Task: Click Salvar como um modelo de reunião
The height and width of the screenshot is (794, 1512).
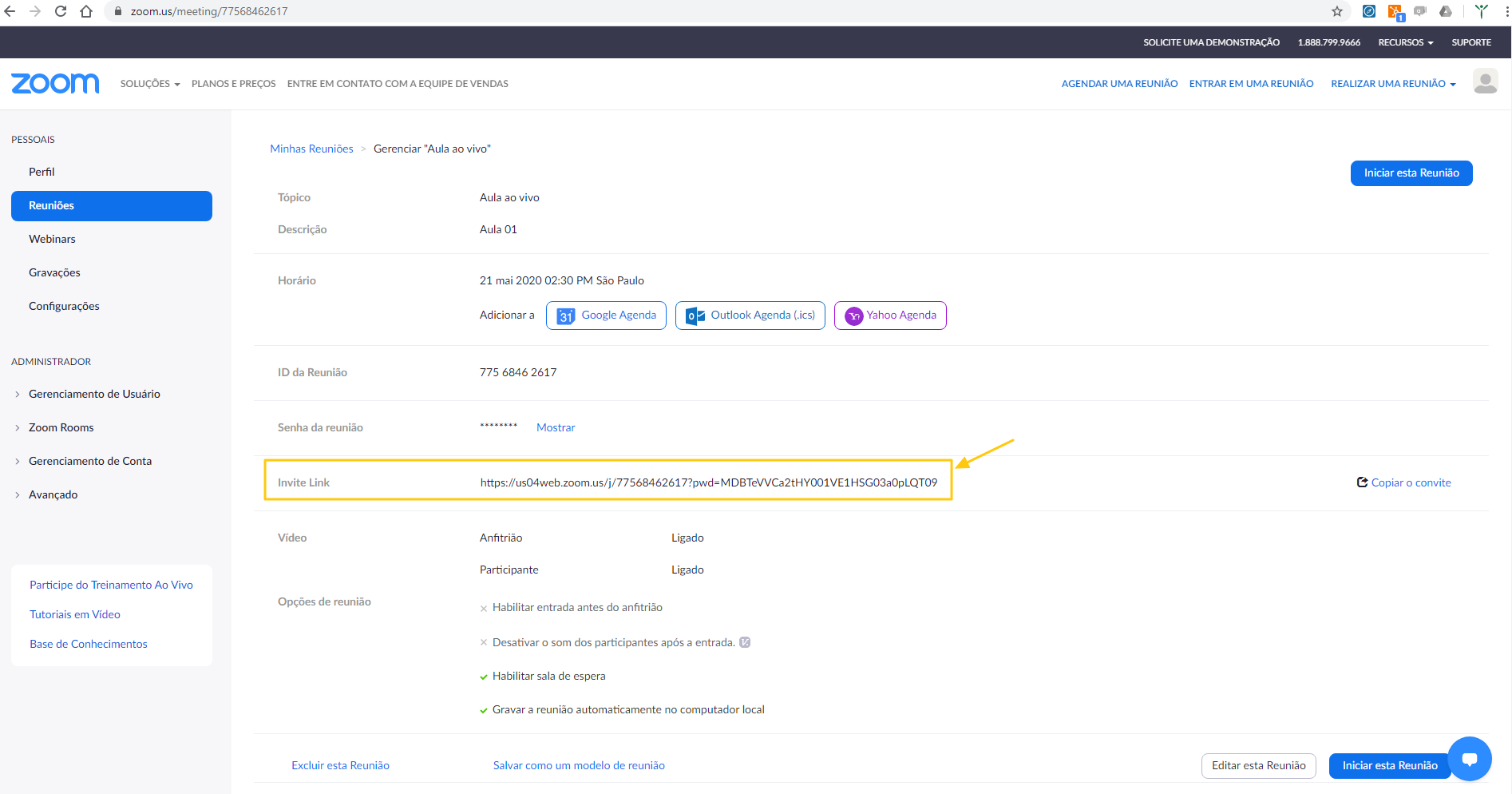Action: click(579, 765)
